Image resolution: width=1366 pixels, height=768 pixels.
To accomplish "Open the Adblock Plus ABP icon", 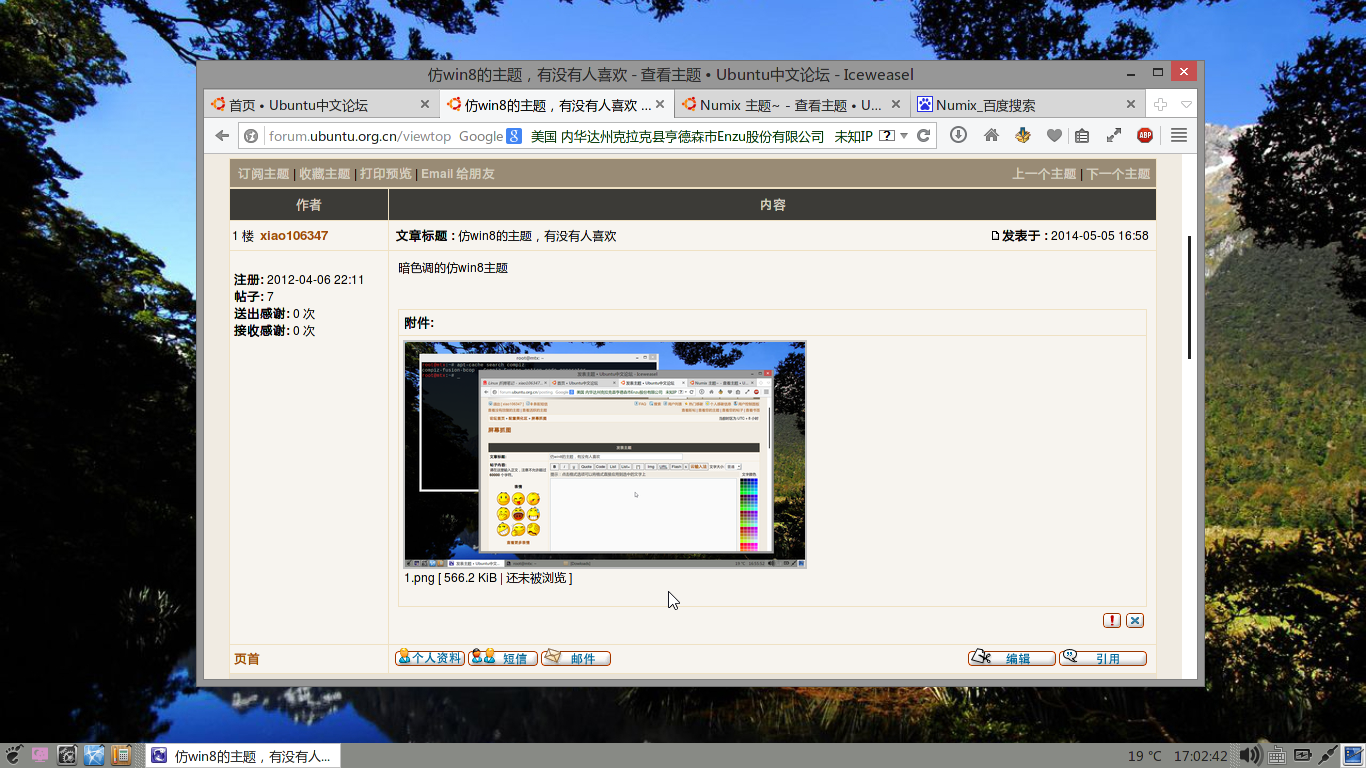I will coord(1145,135).
